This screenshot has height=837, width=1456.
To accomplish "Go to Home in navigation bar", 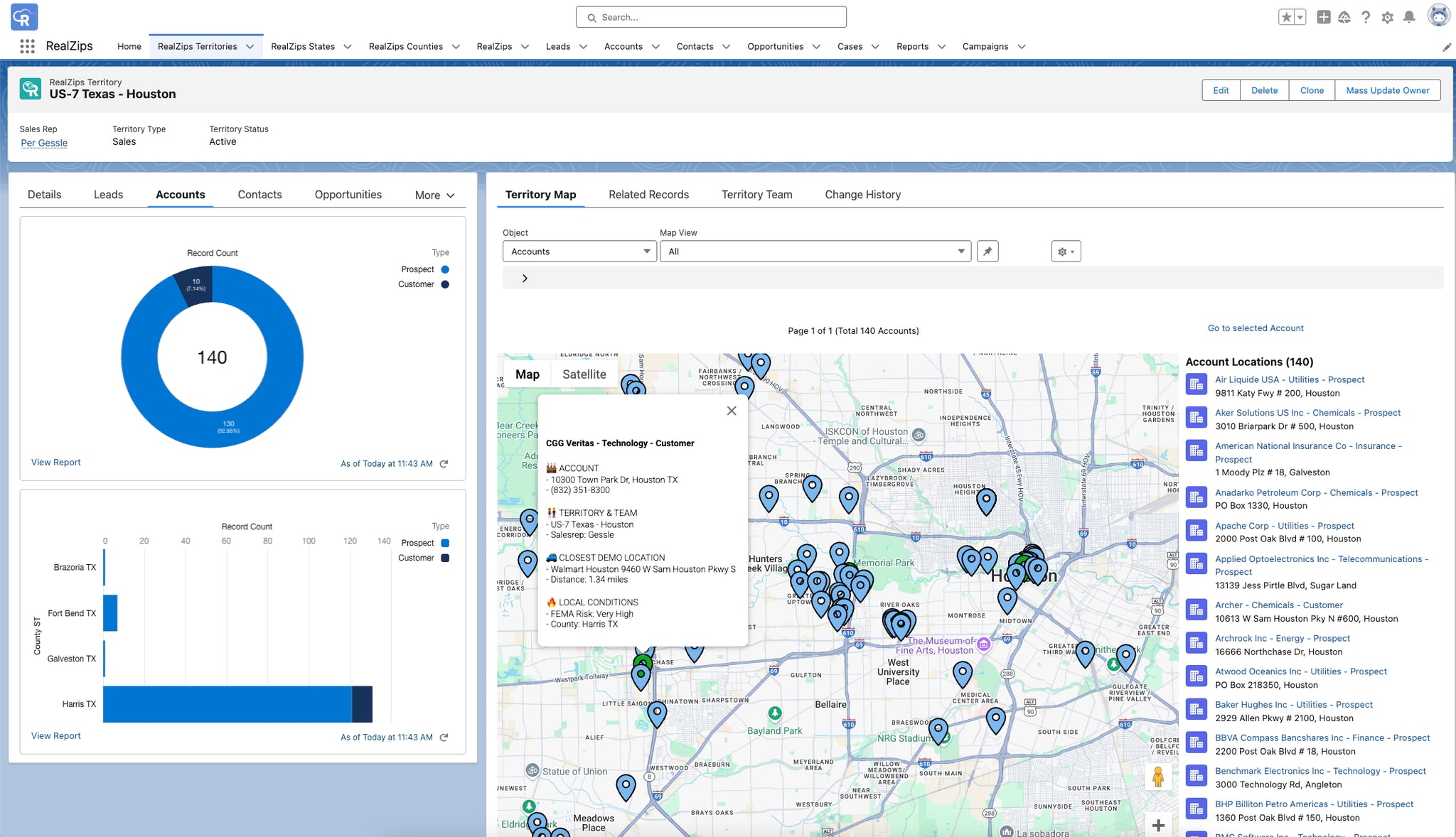I will point(129,47).
